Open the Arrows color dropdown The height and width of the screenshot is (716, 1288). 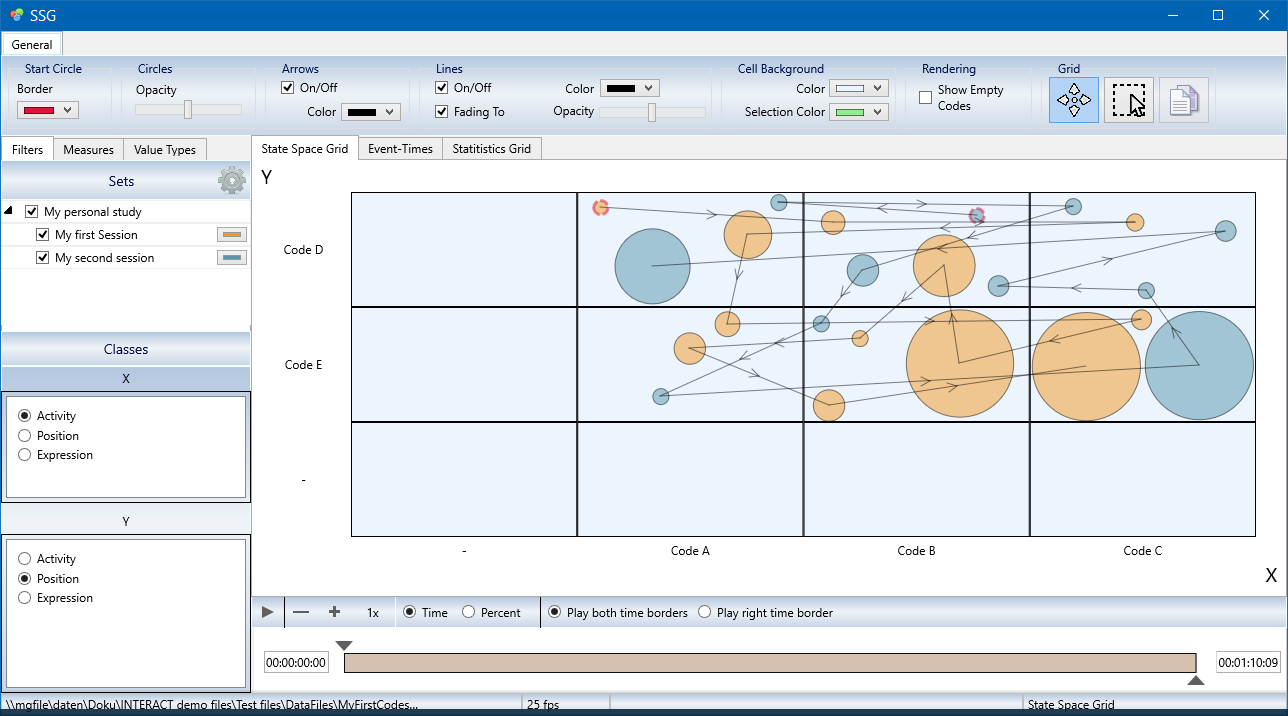tap(370, 112)
